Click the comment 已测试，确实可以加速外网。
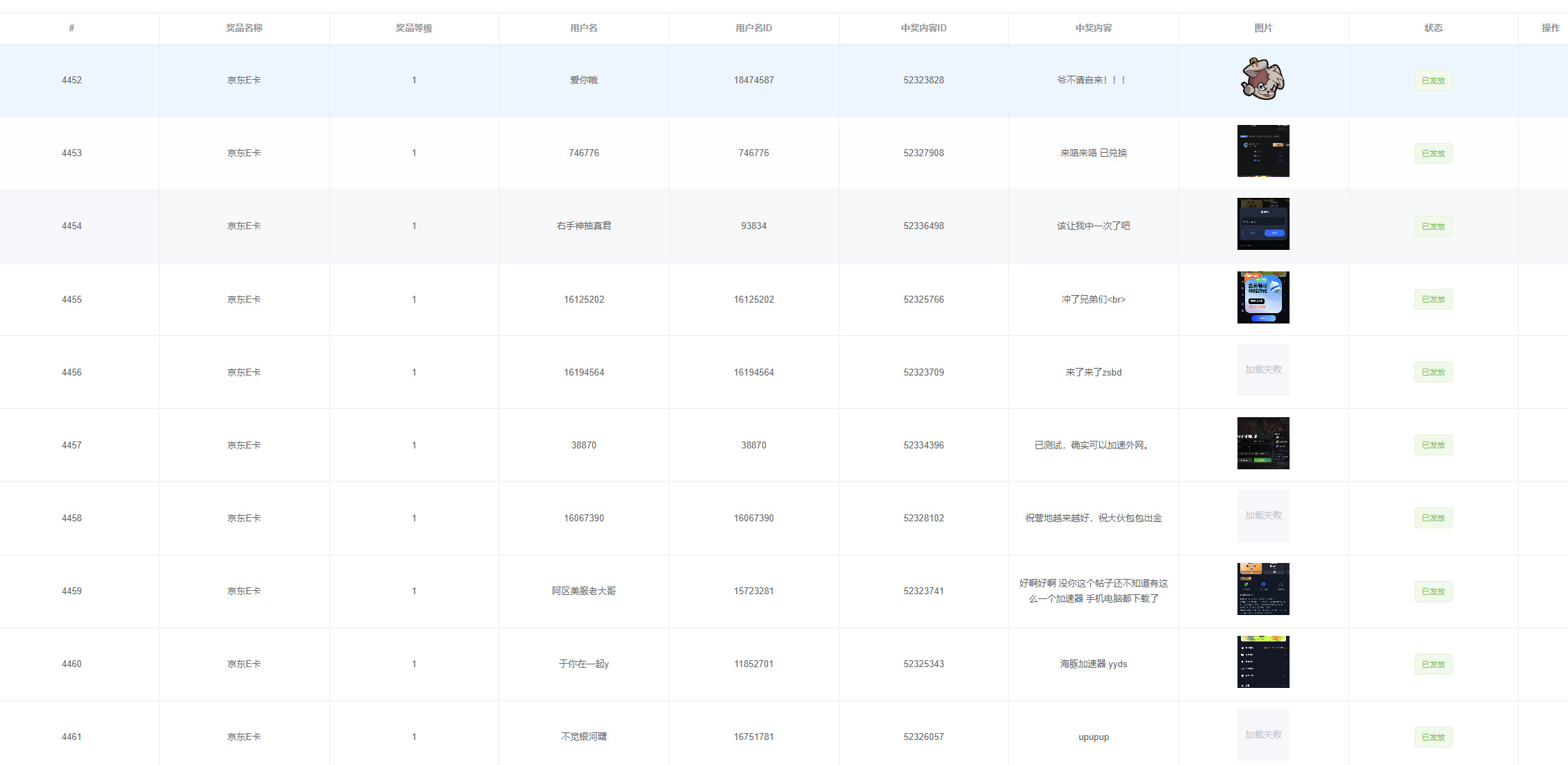1568x765 pixels. click(1094, 445)
